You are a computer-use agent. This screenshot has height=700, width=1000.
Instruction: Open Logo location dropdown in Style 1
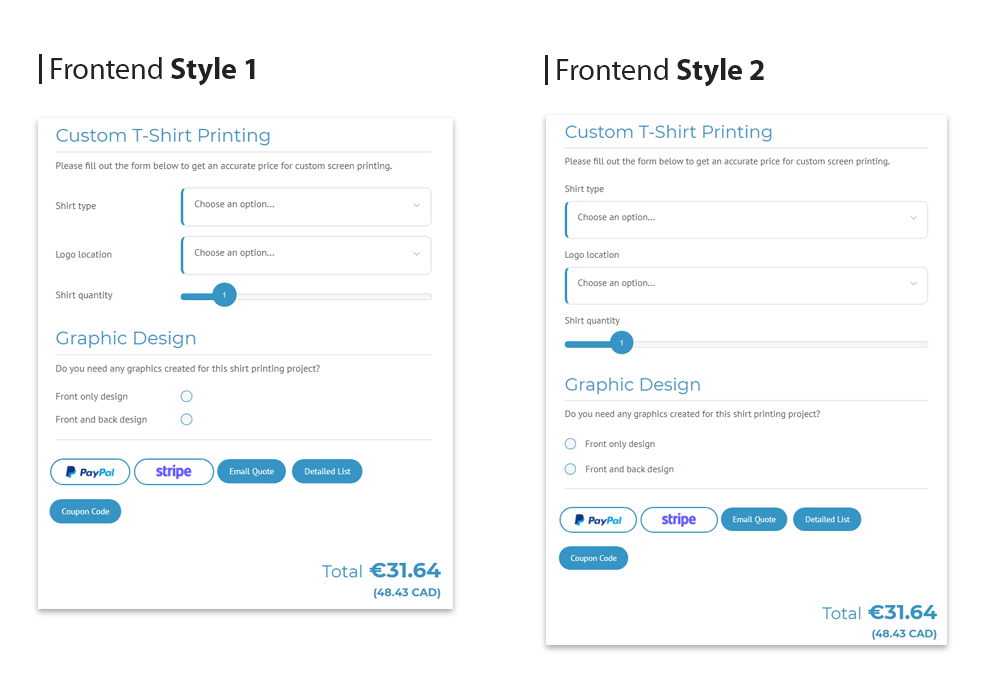click(306, 255)
